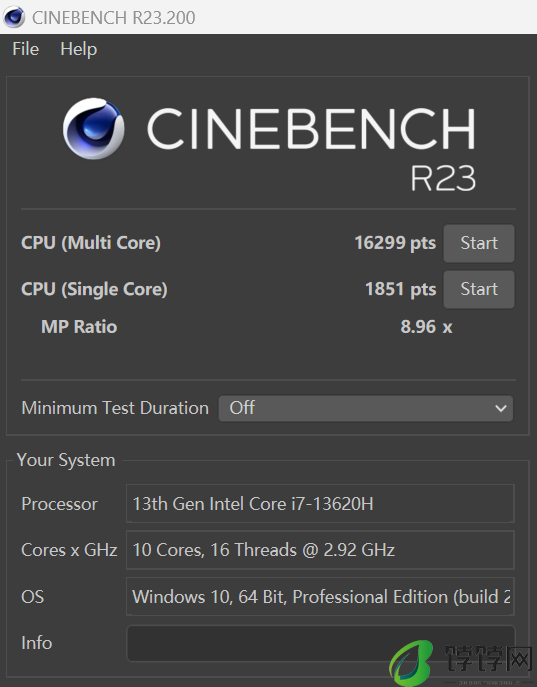Click the 1851 pts single core score
The width and height of the screenshot is (537, 687).
[400, 289]
